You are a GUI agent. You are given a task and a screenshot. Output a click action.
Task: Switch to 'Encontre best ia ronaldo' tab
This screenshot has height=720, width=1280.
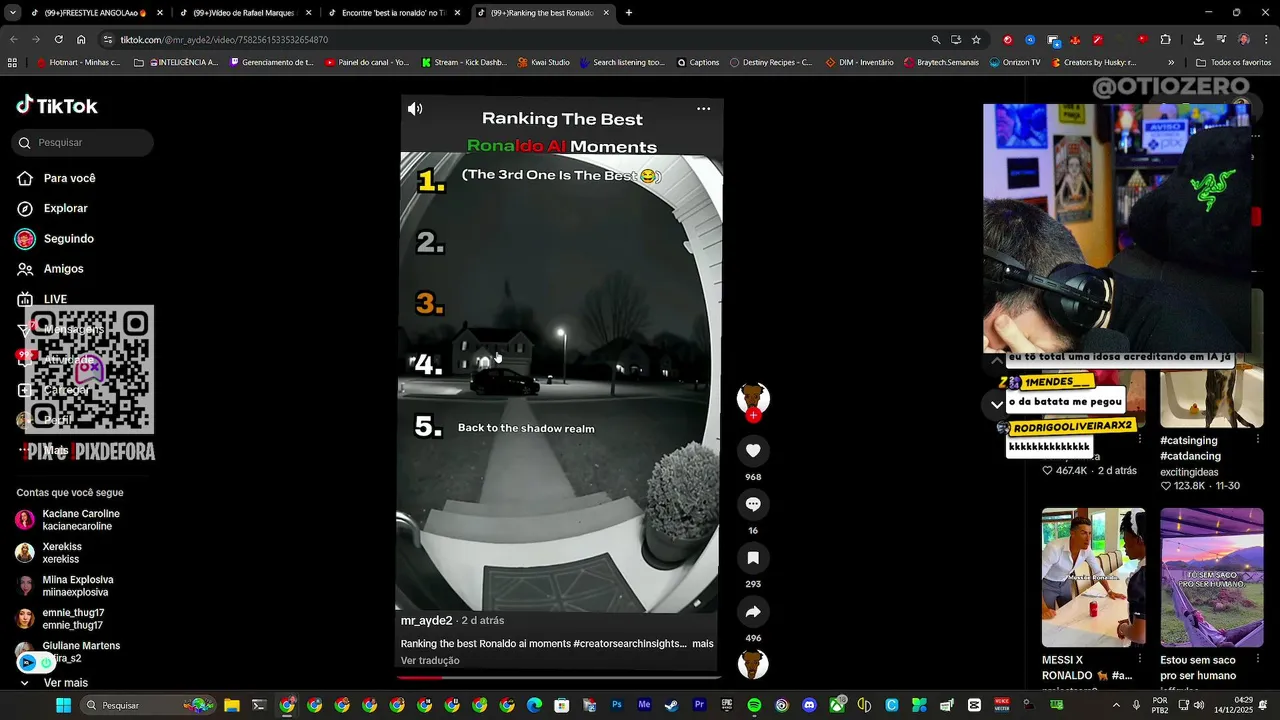pos(393,13)
